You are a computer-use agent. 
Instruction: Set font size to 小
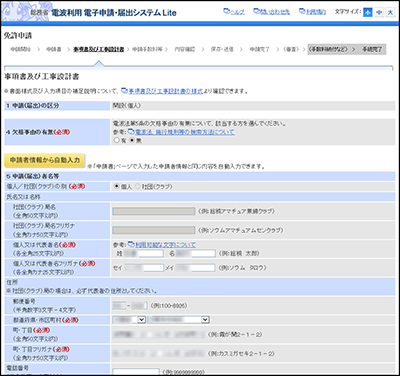point(368,12)
